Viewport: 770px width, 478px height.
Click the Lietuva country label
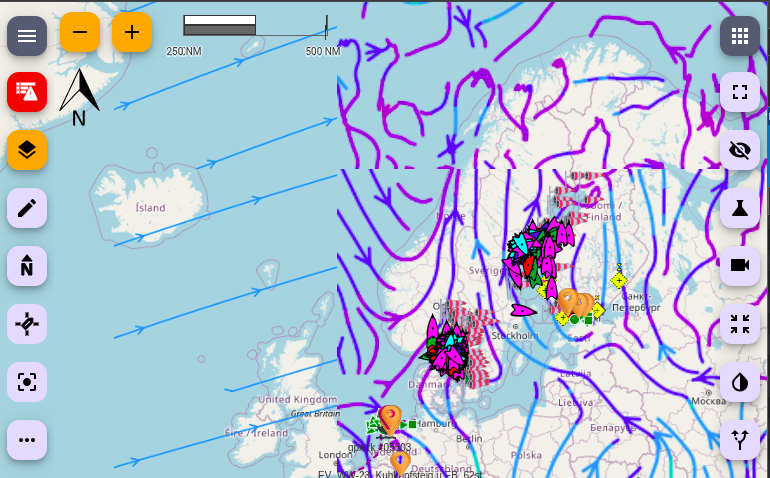pos(576,402)
